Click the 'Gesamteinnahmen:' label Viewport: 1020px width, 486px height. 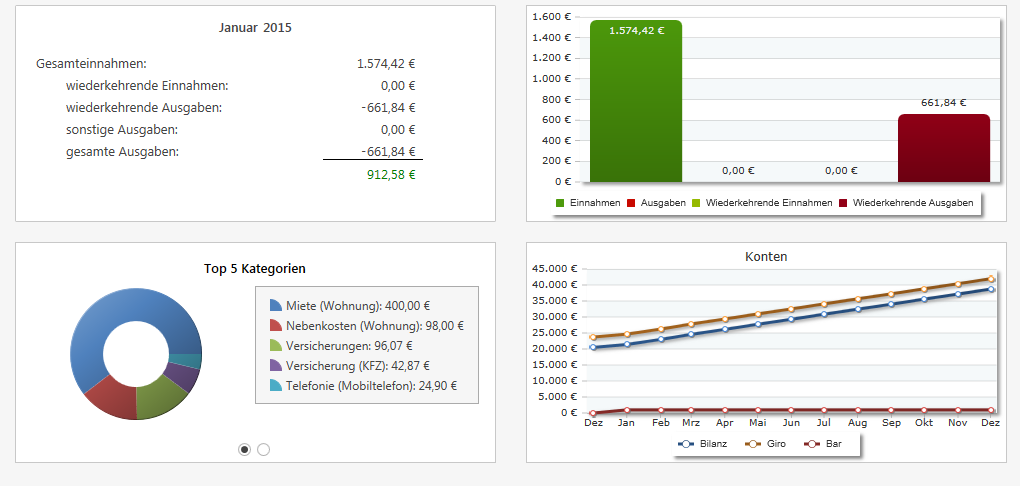[x=92, y=64]
